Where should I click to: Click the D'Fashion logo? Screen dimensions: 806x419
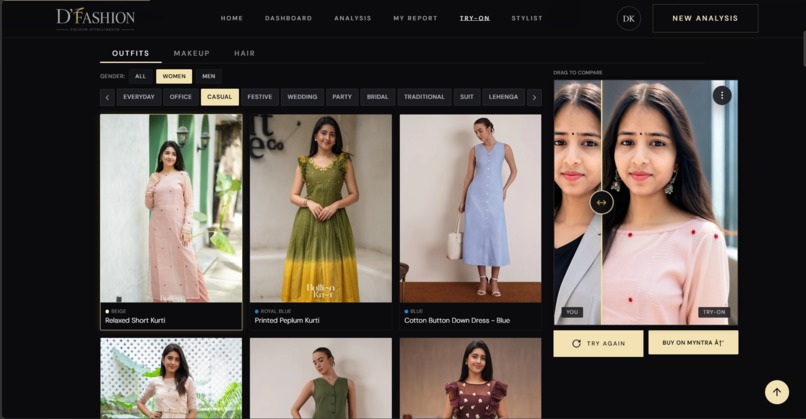click(x=95, y=20)
